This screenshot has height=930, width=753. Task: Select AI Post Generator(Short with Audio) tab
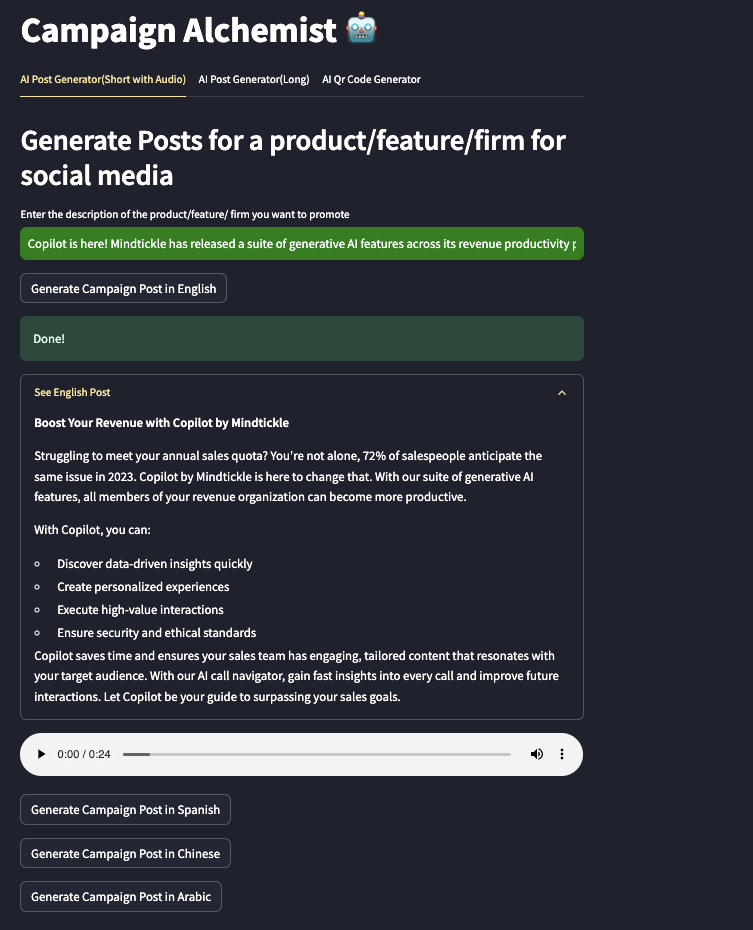pos(103,80)
